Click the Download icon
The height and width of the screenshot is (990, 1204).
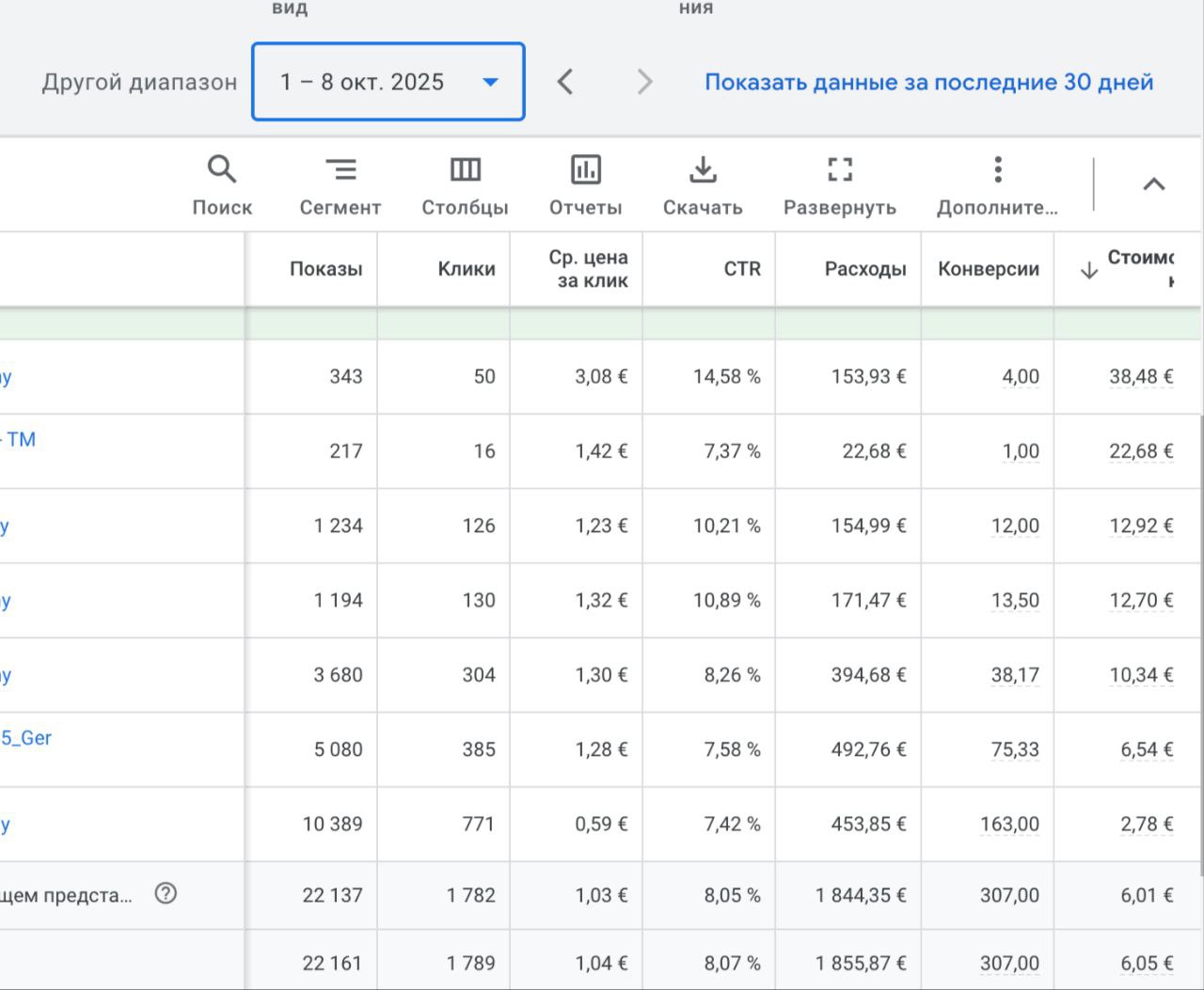coord(703,170)
